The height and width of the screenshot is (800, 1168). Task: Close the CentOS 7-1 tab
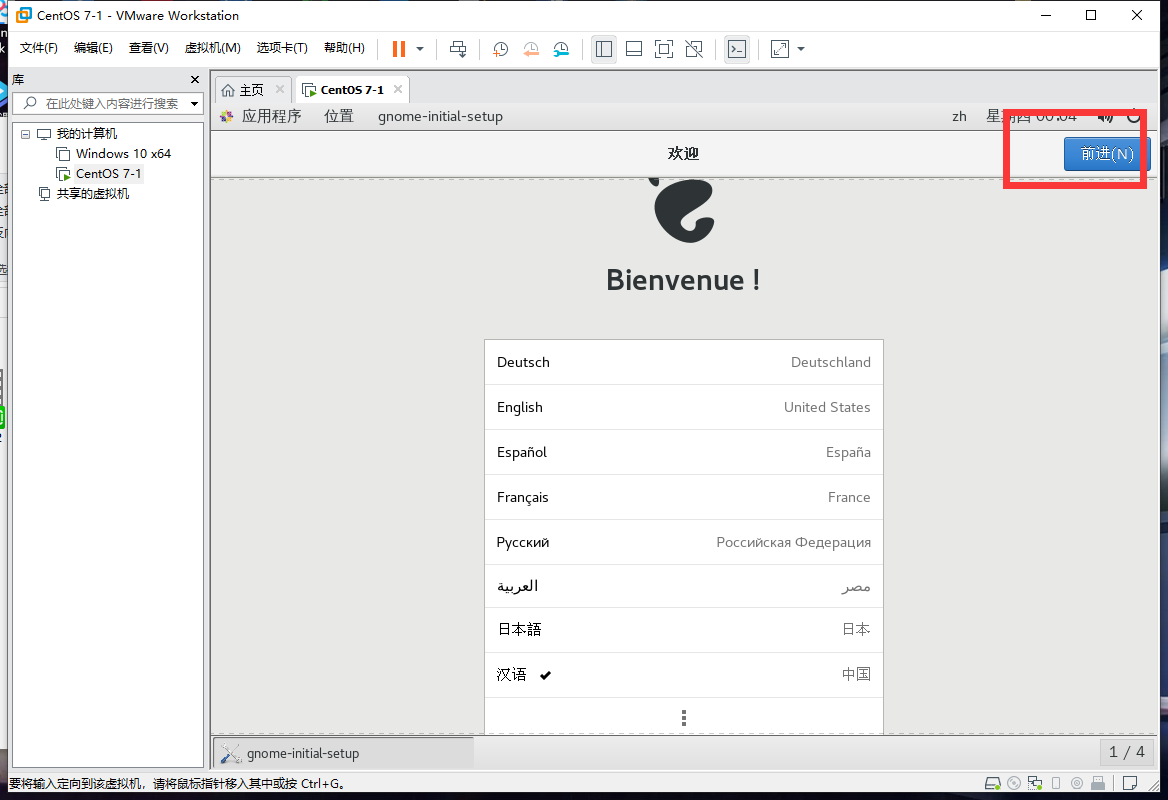click(x=398, y=89)
